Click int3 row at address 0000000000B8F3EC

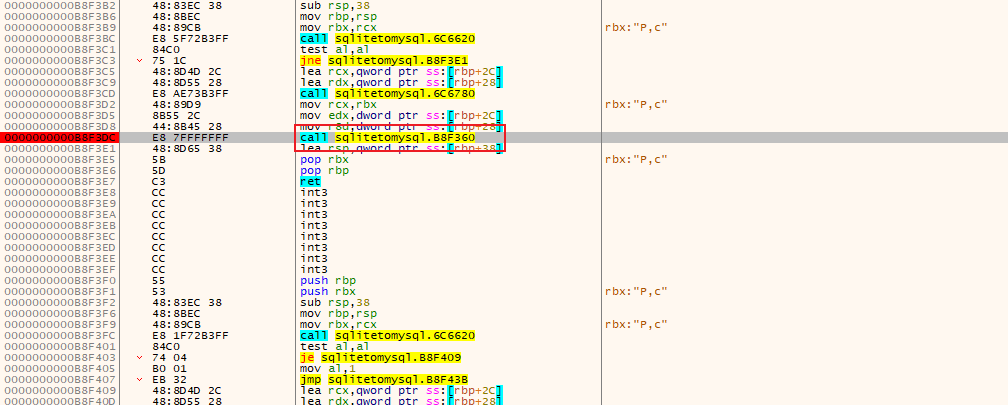click(313, 237)
